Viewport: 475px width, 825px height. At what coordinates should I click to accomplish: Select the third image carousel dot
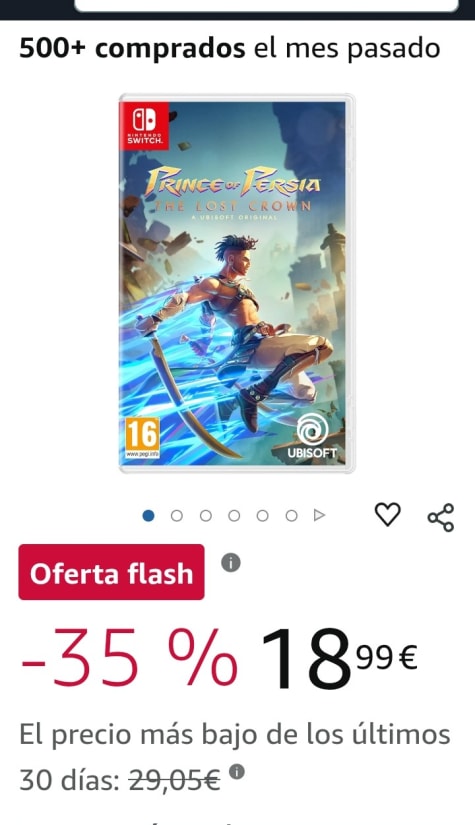[x=206, y=516]
